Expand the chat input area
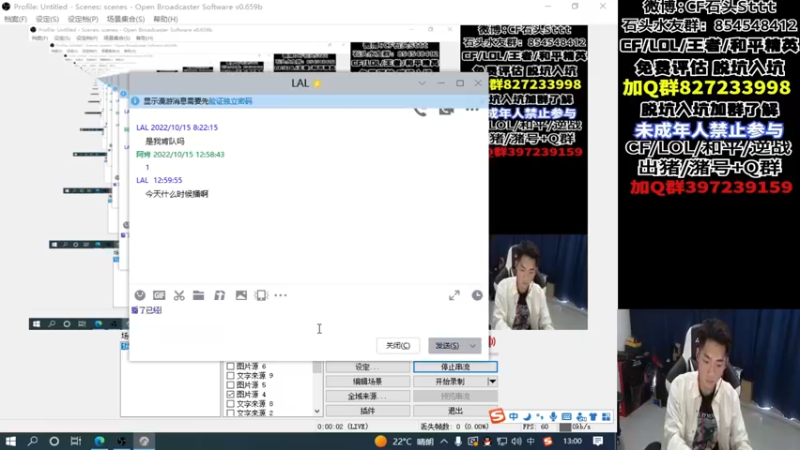The height and width of the screenshot is (450, 800). point(454,295)
